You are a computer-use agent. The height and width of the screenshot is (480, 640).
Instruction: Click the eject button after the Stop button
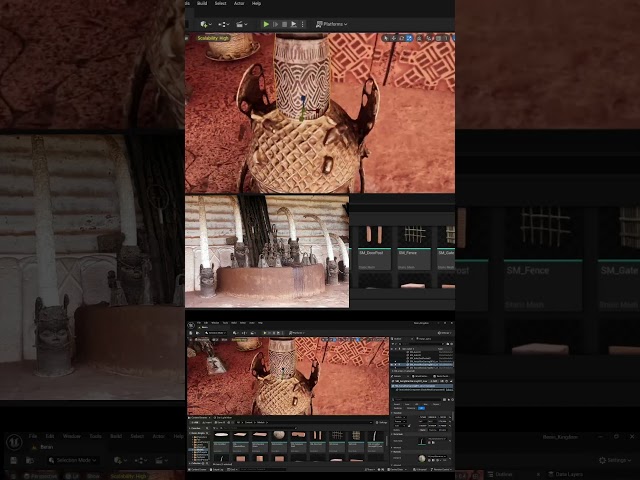pyautogui.click(x=293, y=24)
